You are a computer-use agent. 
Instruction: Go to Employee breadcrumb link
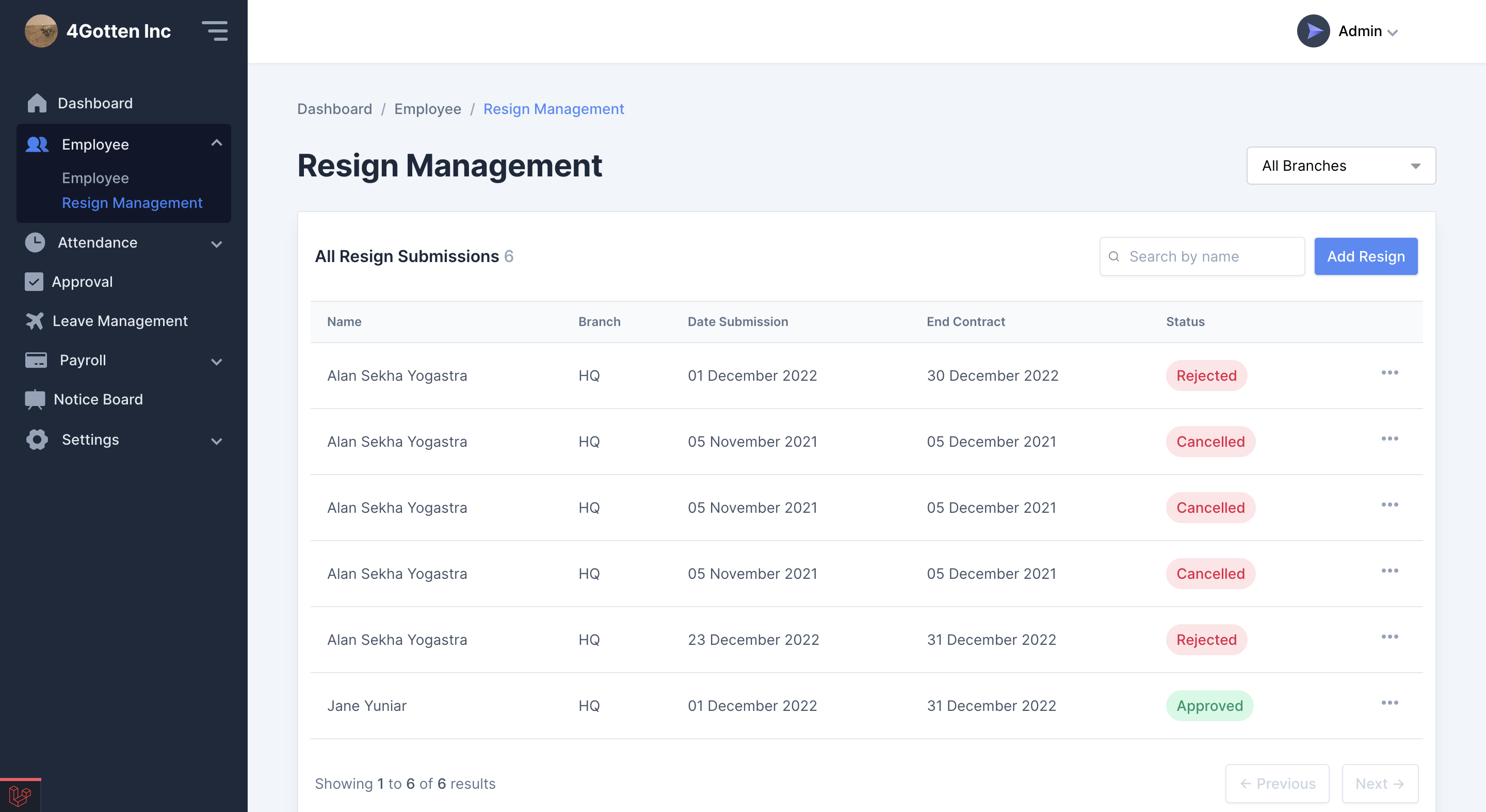(427, 109)
